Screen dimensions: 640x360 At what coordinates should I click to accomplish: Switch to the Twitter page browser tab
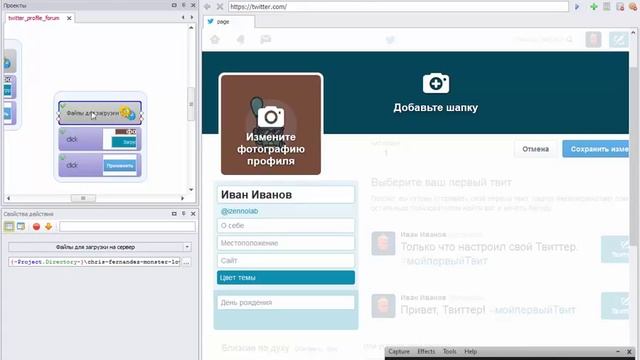(x=229, y=22)
